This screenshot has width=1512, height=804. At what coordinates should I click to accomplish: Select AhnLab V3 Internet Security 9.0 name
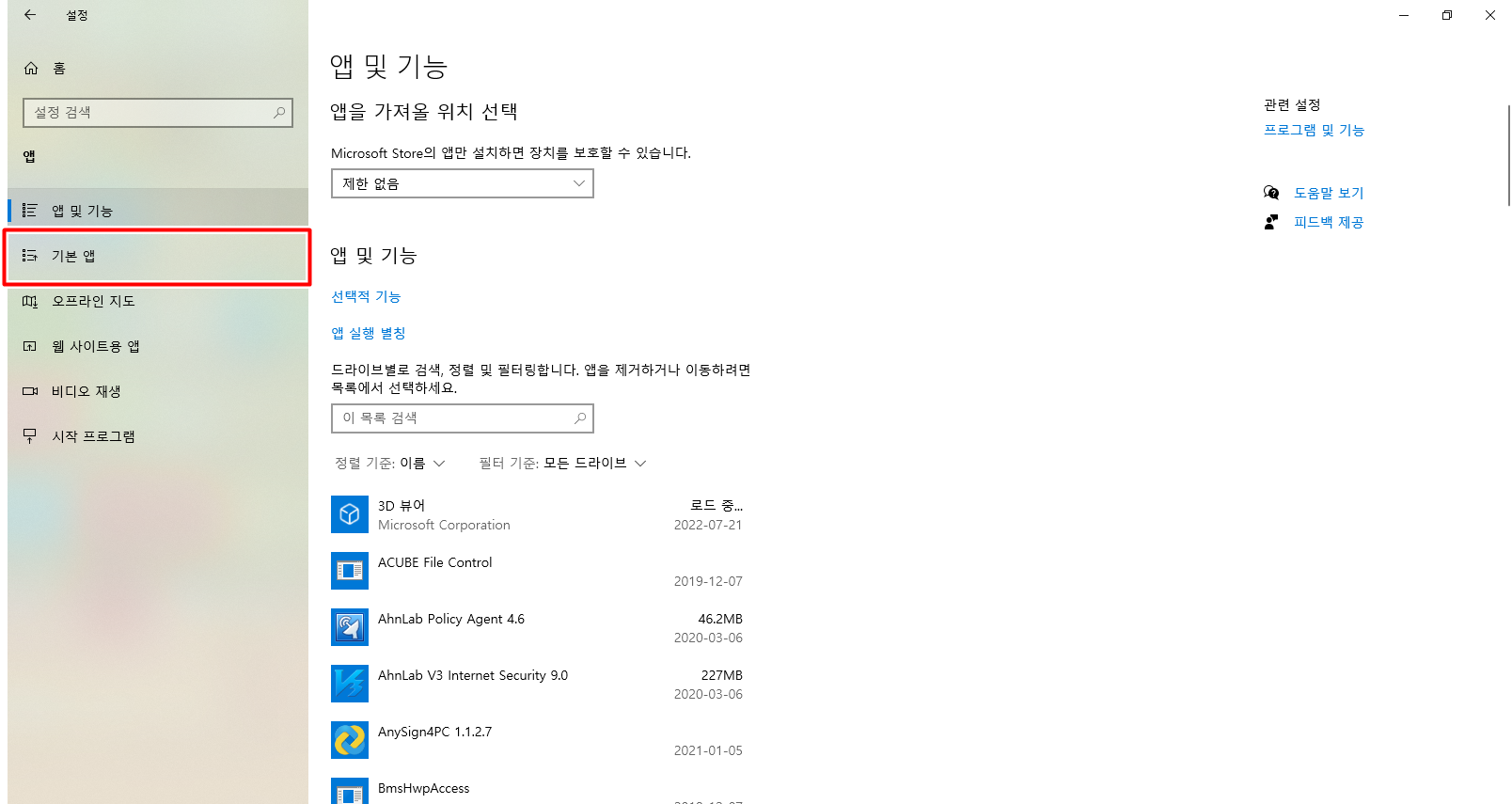coord(473,675)
